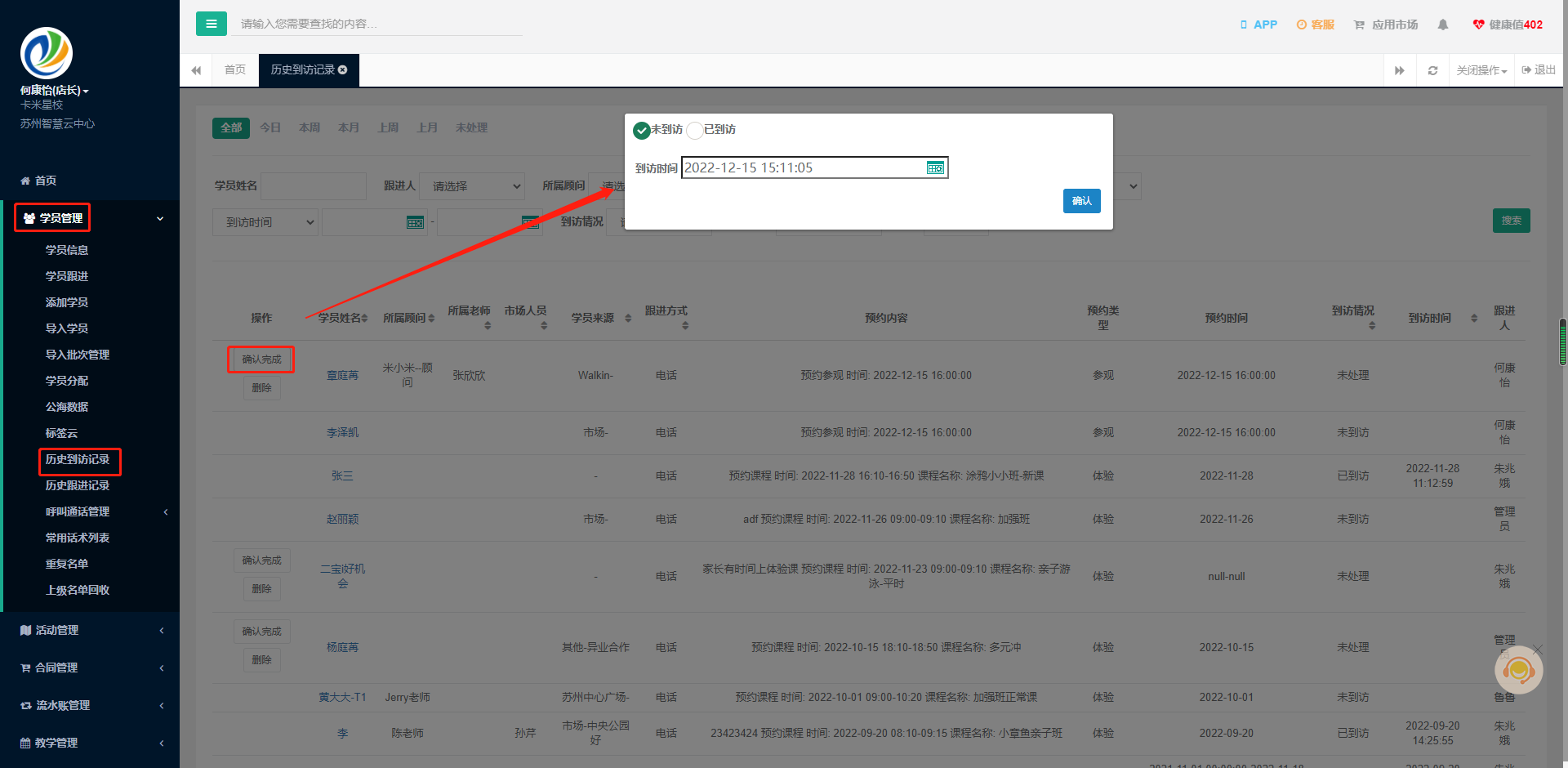1568x768 pixels.
Task: Open 应用市场 app market
Action: click(1386, 25)
